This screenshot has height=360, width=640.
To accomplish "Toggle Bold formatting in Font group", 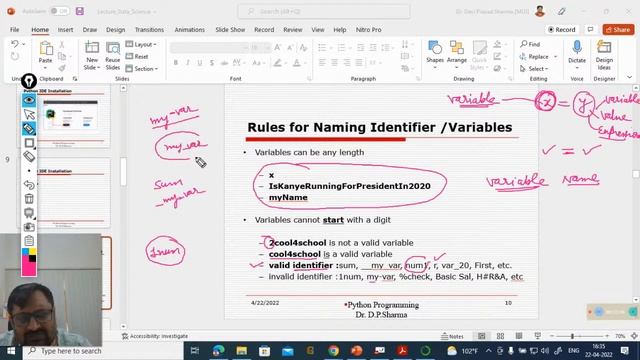I will point(176,63).
